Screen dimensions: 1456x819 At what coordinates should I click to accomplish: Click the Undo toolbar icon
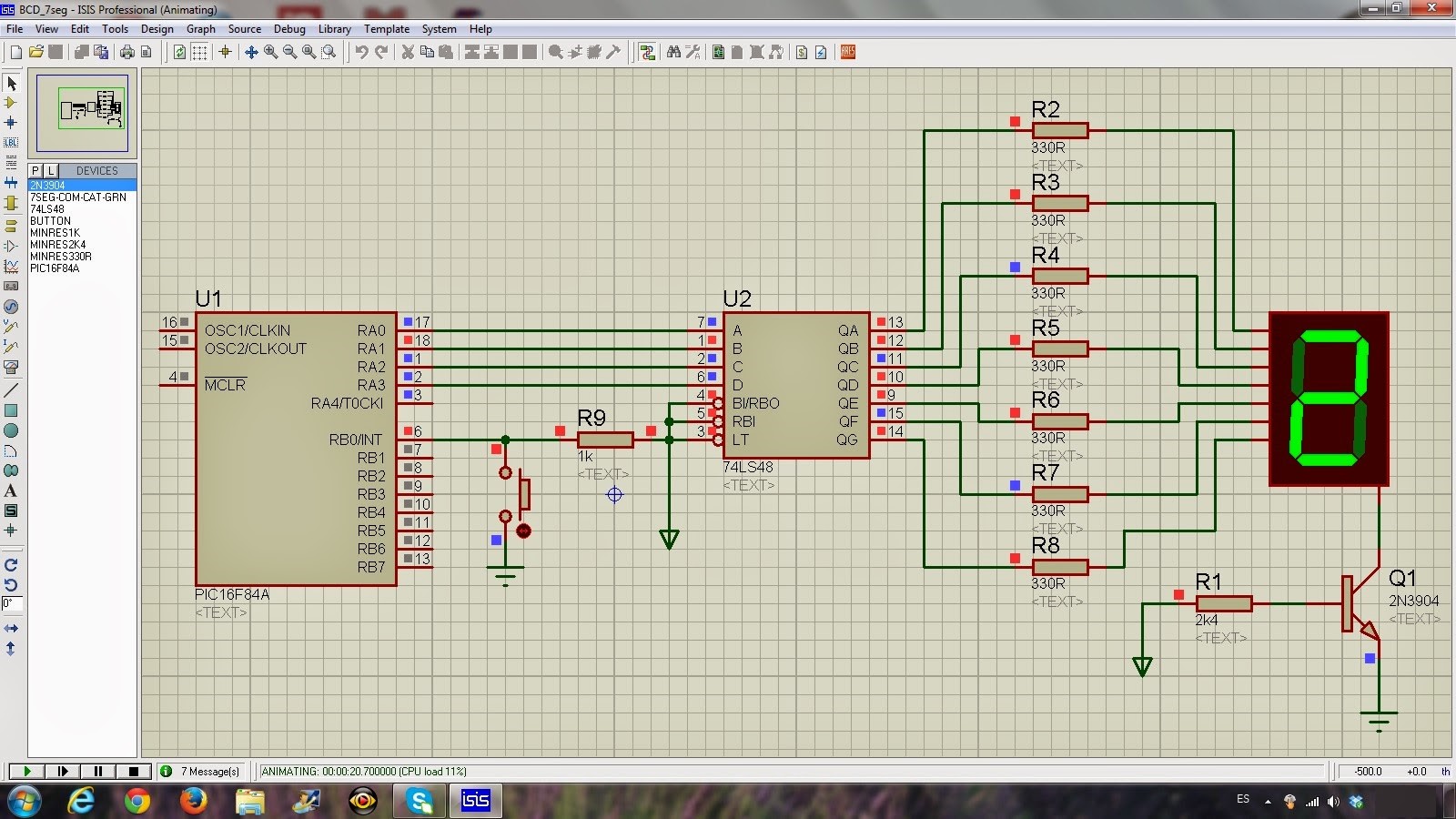pyautogui.click(x=362, y=52)
